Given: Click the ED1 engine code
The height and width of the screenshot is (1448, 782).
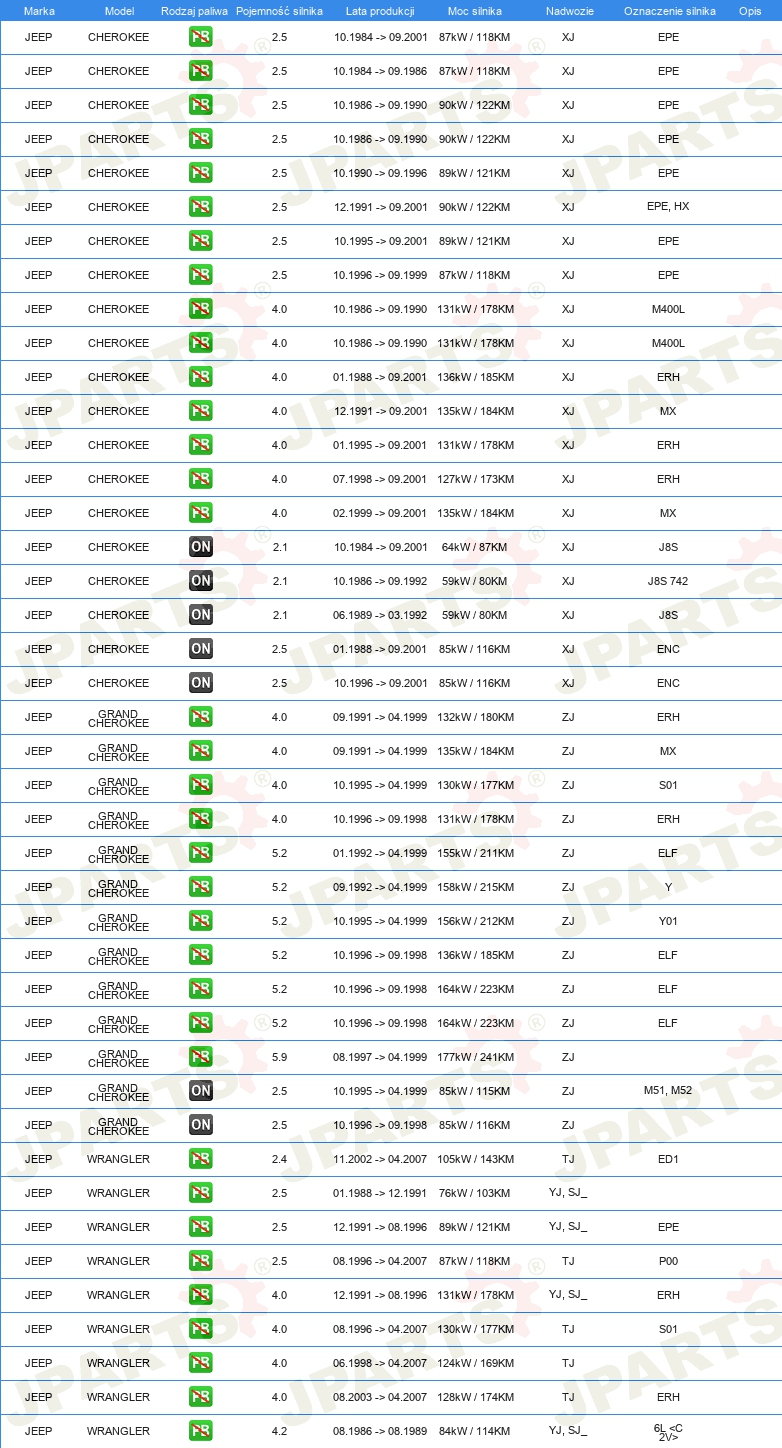Looking at the screenshot, I should [x=668, y=1159].
